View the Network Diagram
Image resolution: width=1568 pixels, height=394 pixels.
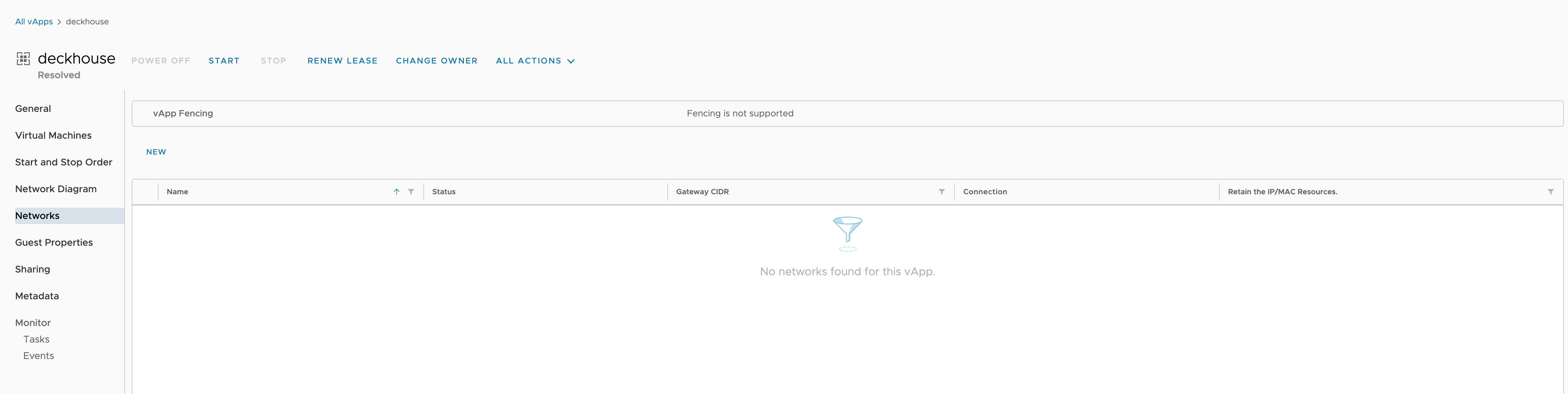tap(55, 189)
